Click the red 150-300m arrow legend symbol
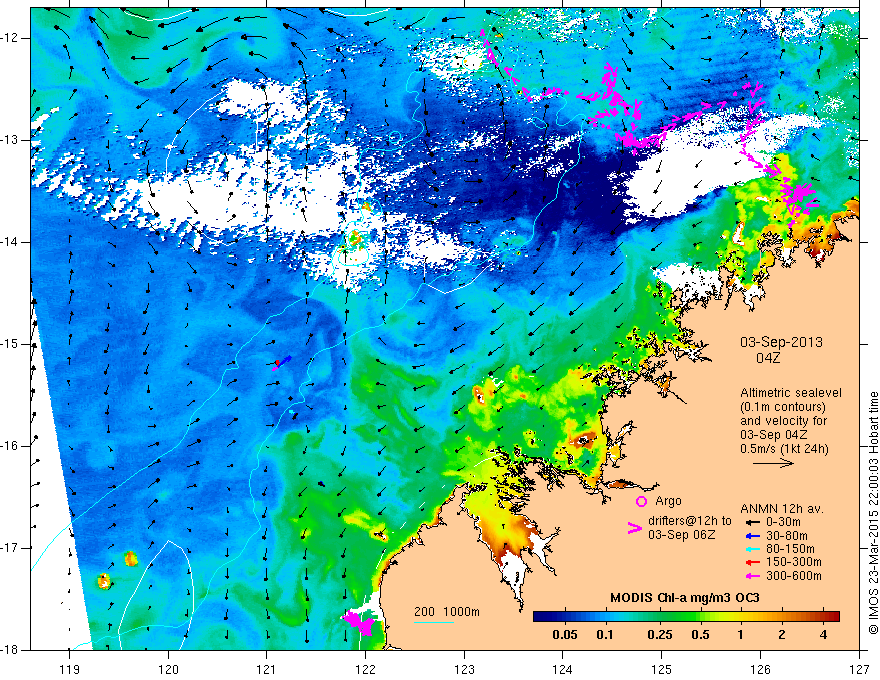The image size is (880, 680). [752, 562]
